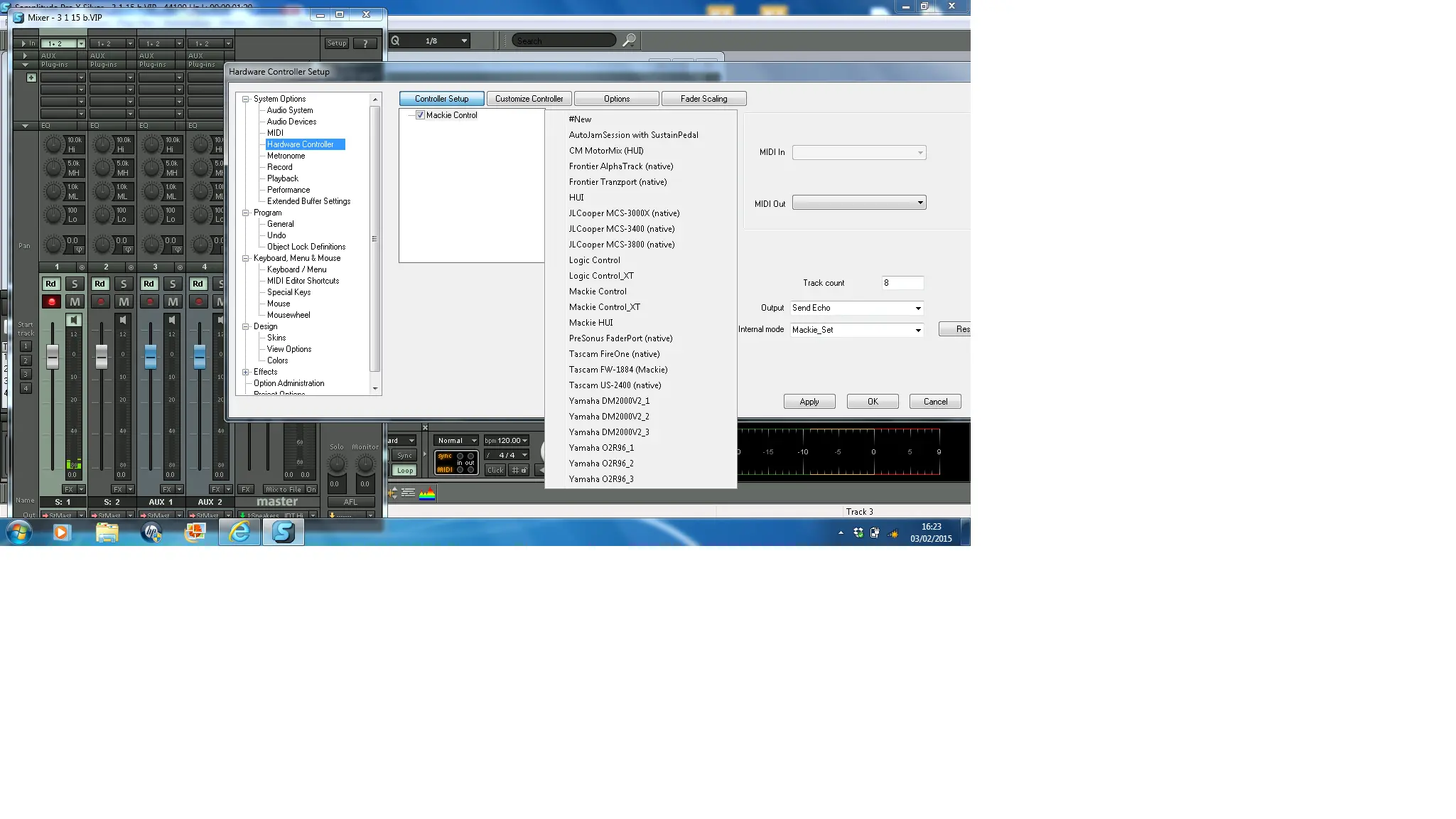Viewport: 1456px width, 819px height.
Task: Click OK in Hardware Controller Setup
Action: click(x=873, y=402)
